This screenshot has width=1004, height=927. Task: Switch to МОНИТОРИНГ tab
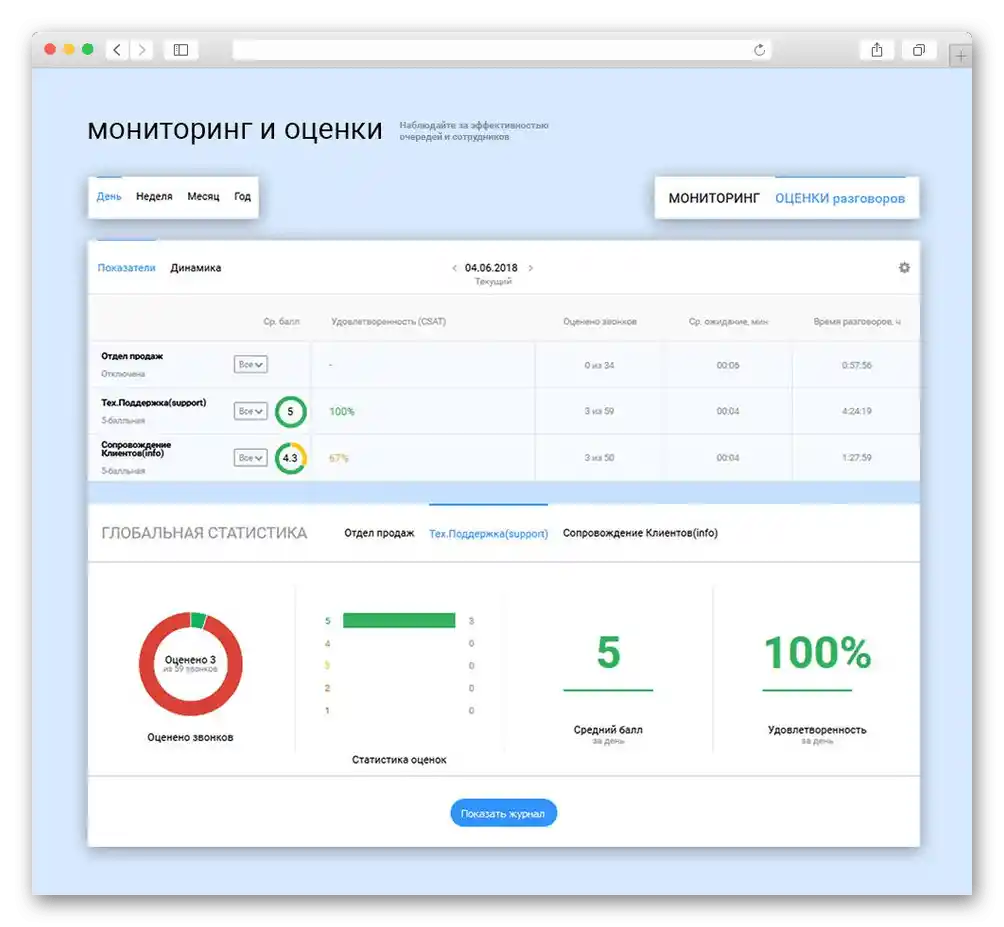[714, 198]
